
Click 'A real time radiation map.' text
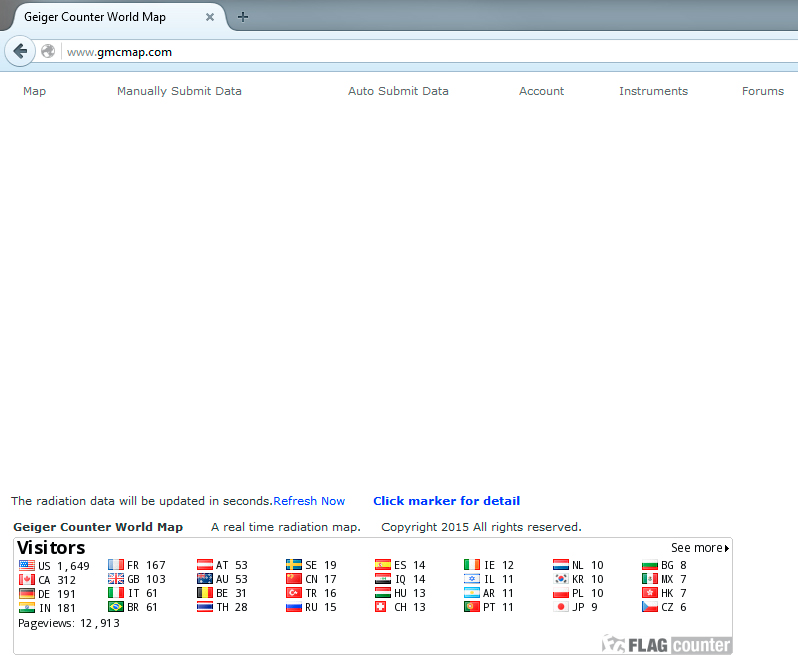[x=286, y=527]
